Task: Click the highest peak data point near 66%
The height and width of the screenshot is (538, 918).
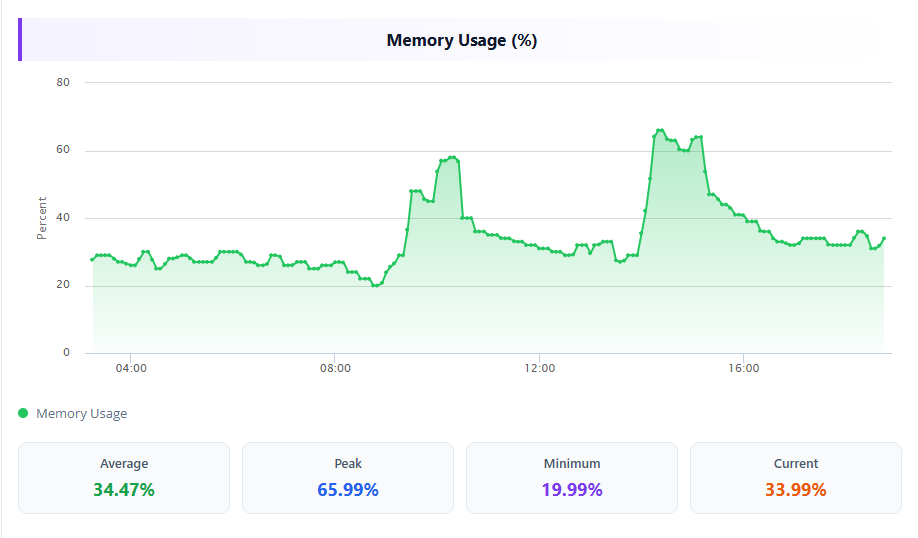Action: point(660,130)
